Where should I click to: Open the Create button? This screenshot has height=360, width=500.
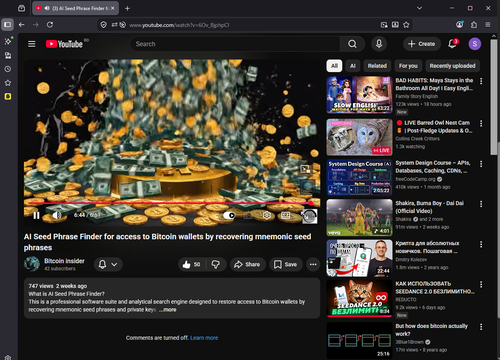tap(421, 44)
